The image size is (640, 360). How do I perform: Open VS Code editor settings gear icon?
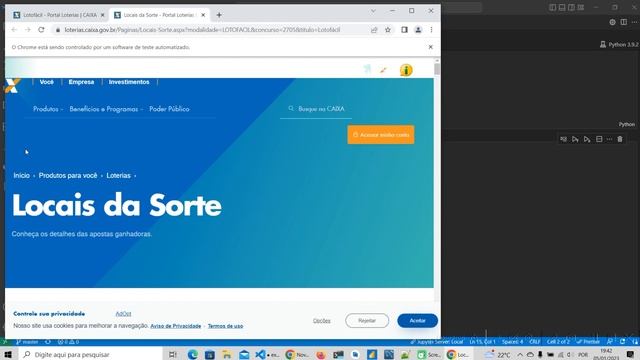click(x=612, y=22)
